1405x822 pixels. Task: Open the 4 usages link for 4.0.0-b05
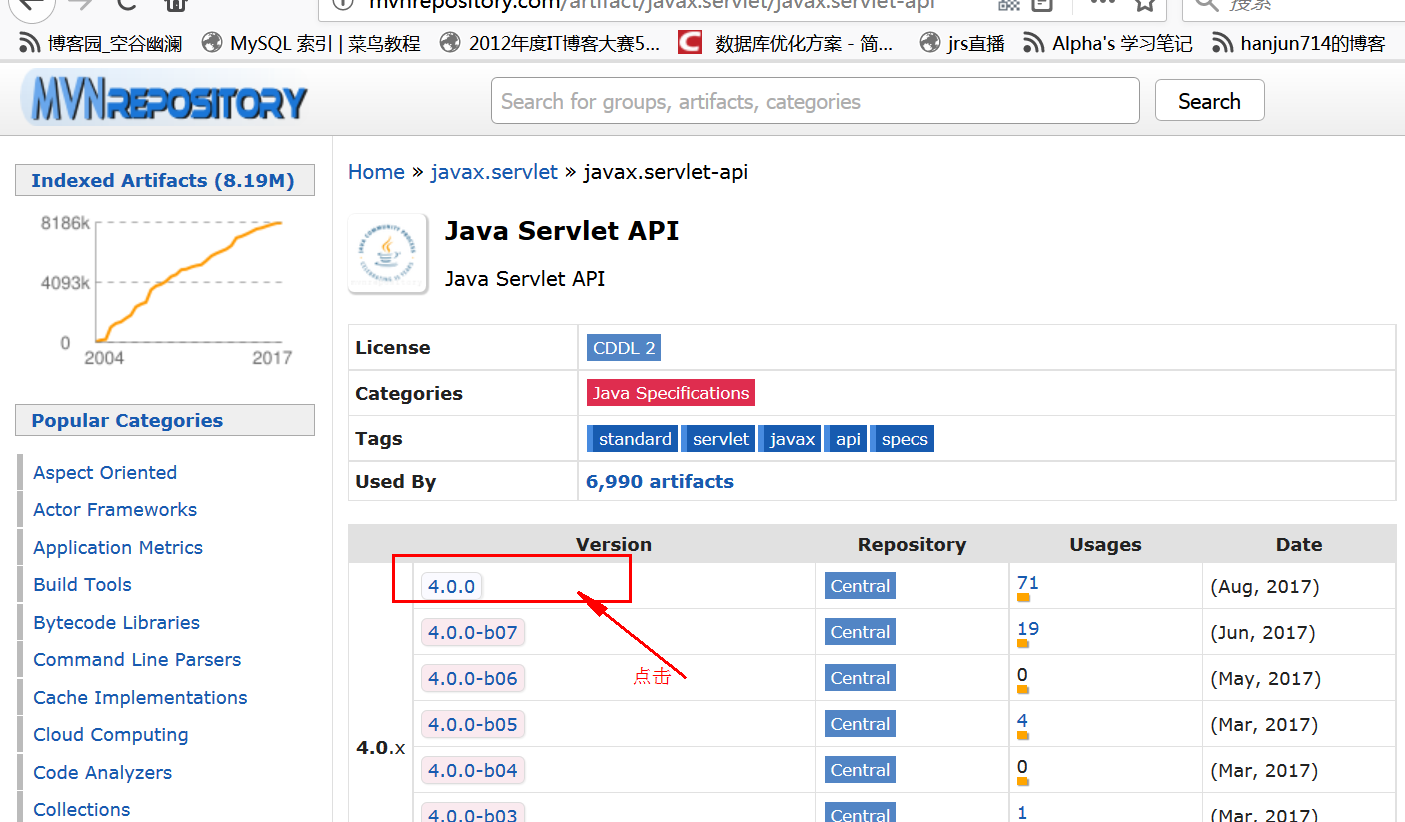pos(1022,721)
